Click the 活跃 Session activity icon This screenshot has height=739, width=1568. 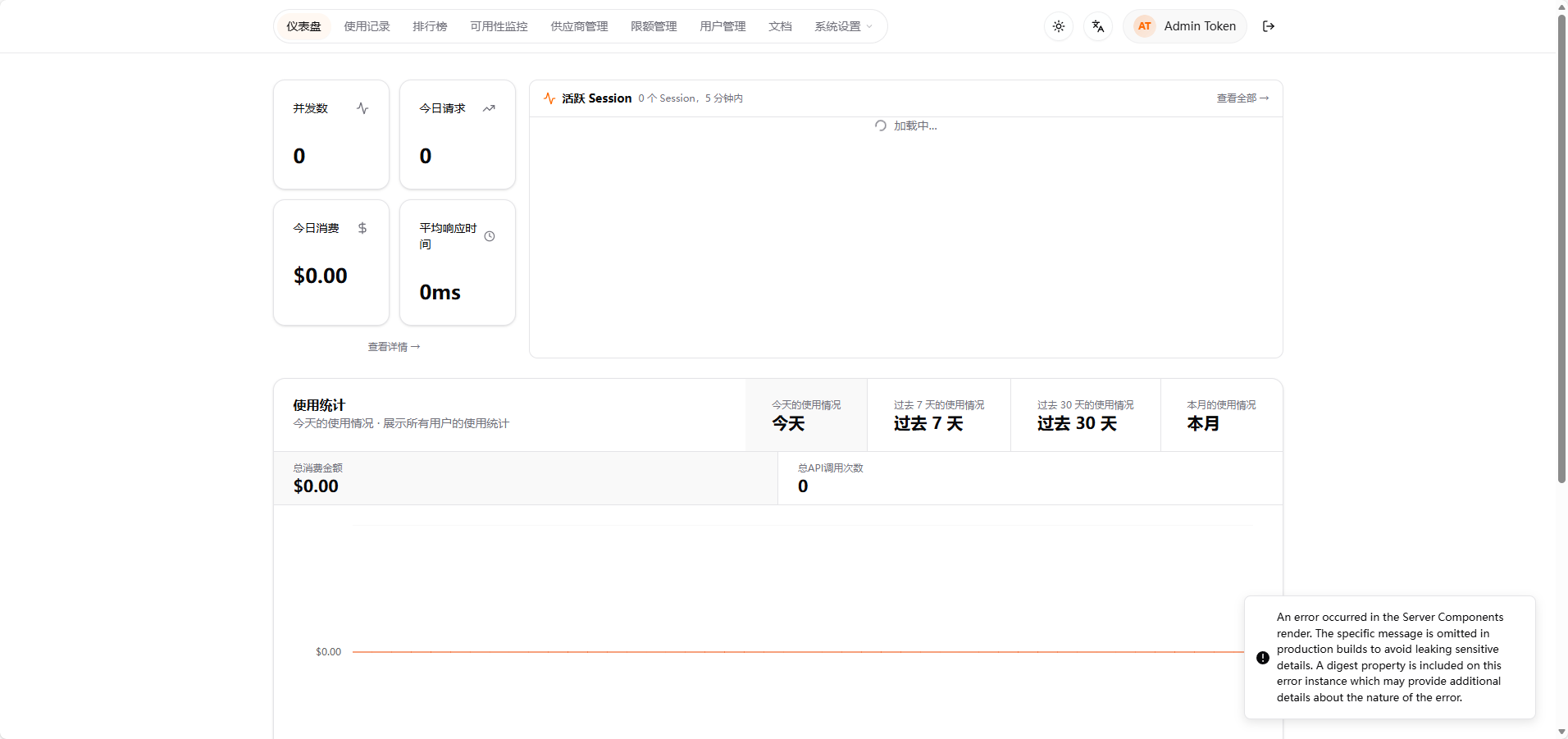(549, 98)
